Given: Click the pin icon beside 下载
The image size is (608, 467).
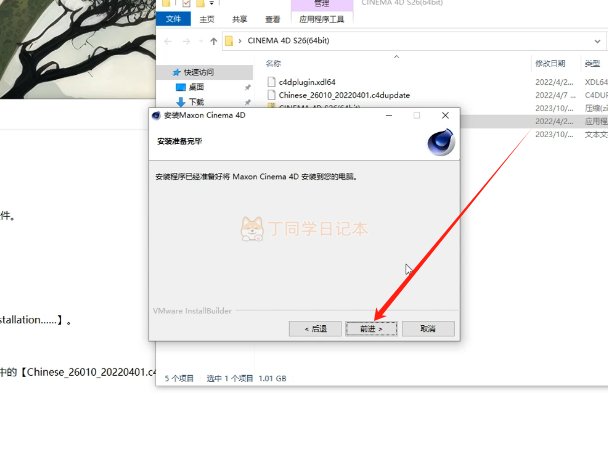Looking at the screenshot, I should point(247,102).
